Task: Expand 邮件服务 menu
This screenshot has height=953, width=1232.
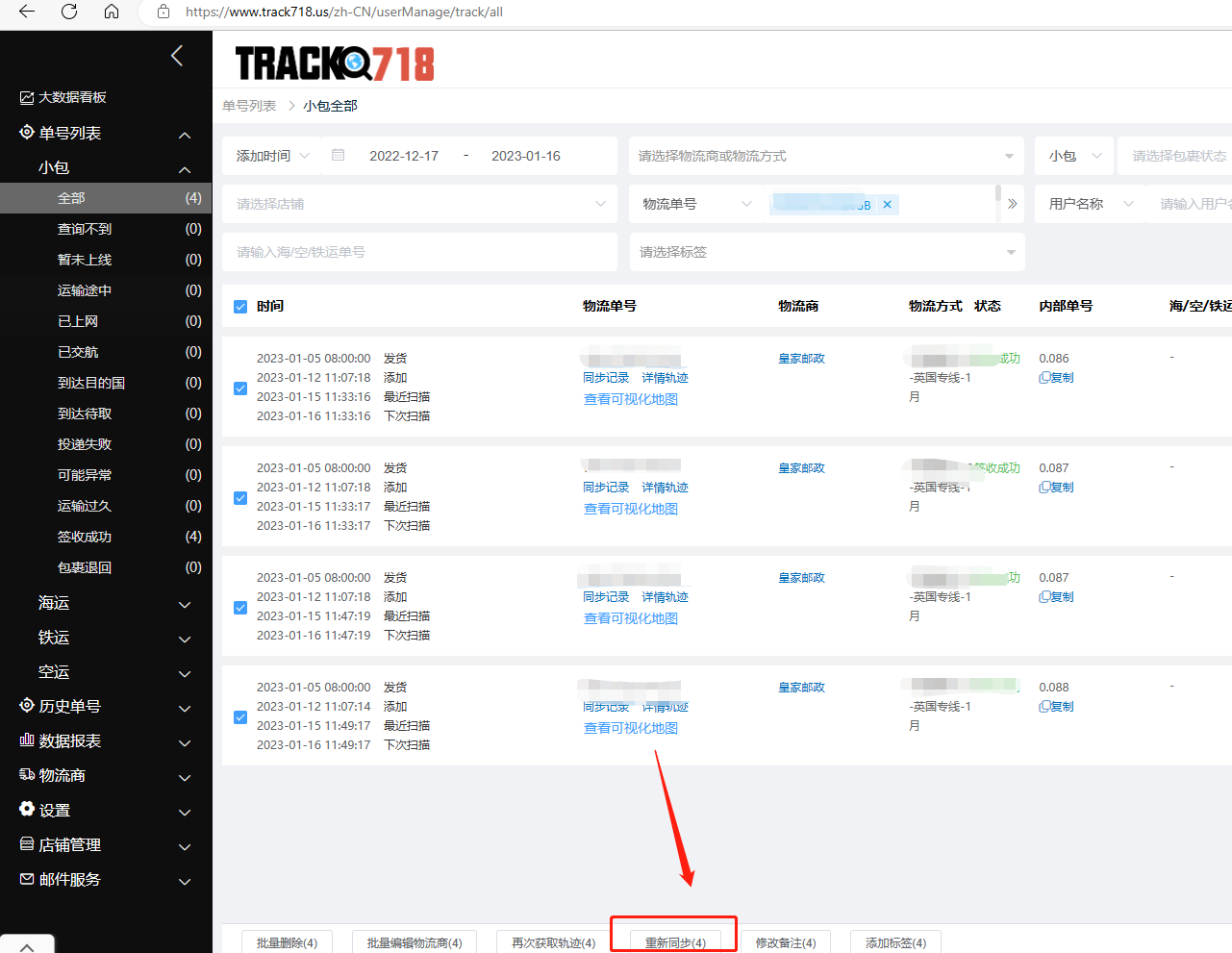Action: (x=106, y=879)
